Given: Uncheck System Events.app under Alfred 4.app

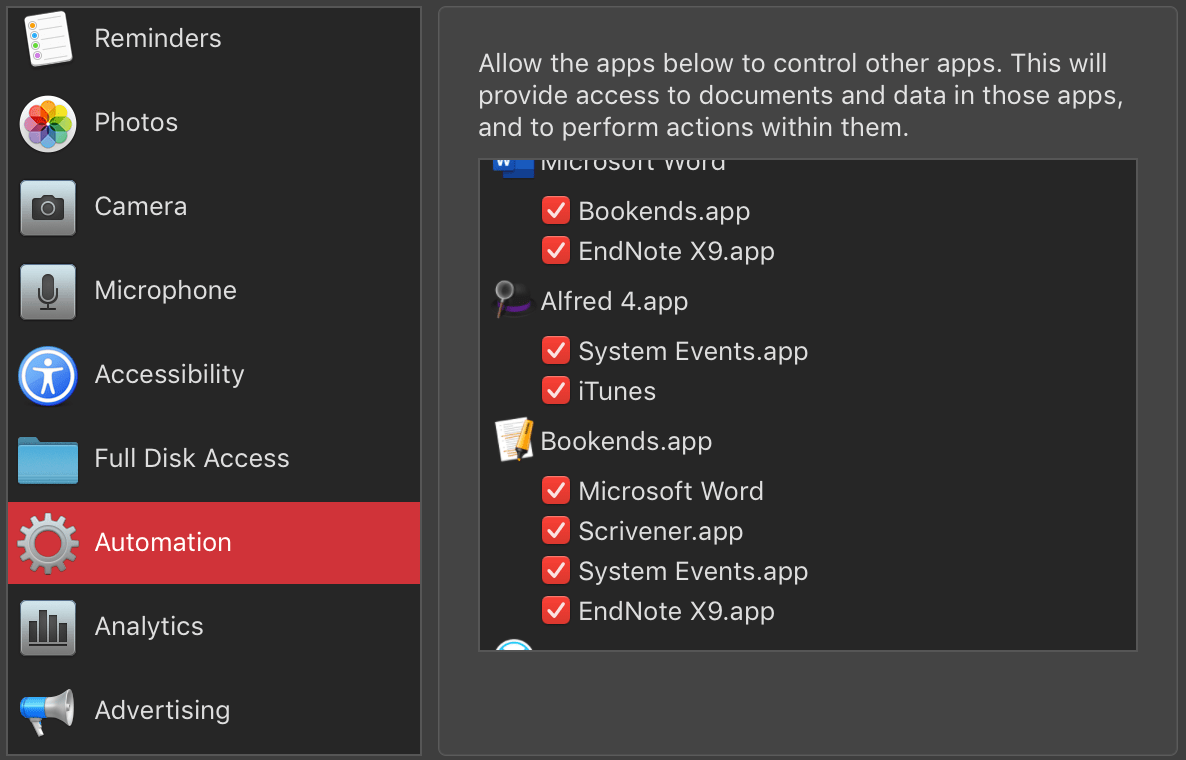Looking at the screenshot, I should [x=556, y=350].
